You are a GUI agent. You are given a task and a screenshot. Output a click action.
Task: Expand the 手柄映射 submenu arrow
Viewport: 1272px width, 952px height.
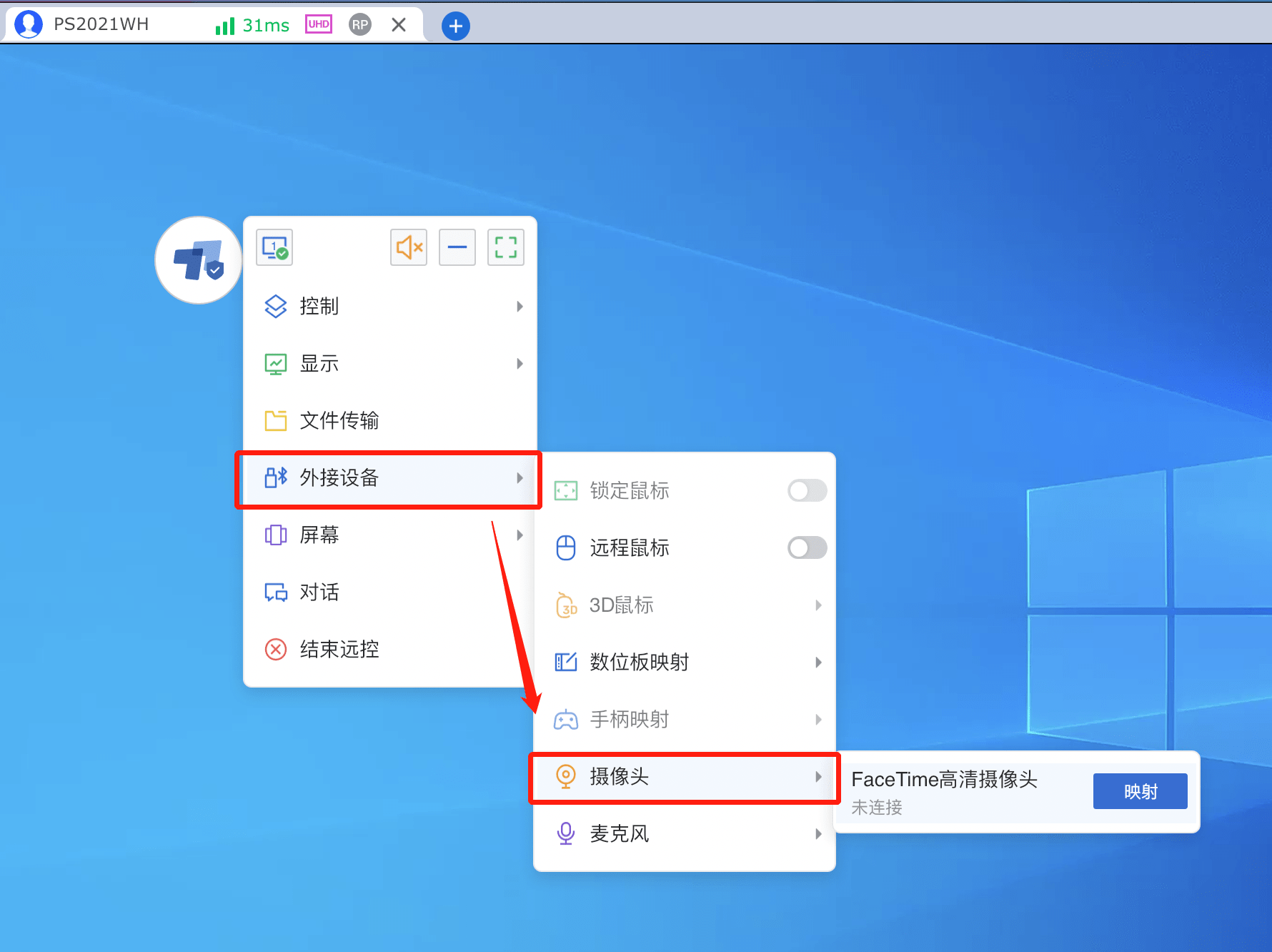pyautogui.click(x=818, y=719)
